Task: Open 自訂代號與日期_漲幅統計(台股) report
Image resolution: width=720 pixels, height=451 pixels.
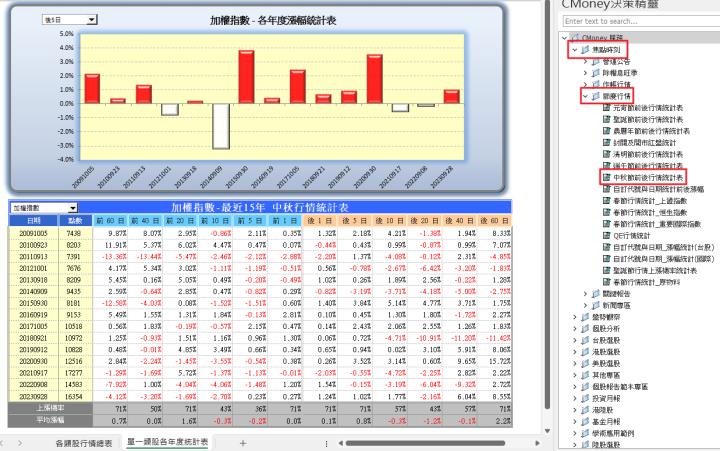Action: 664,247
